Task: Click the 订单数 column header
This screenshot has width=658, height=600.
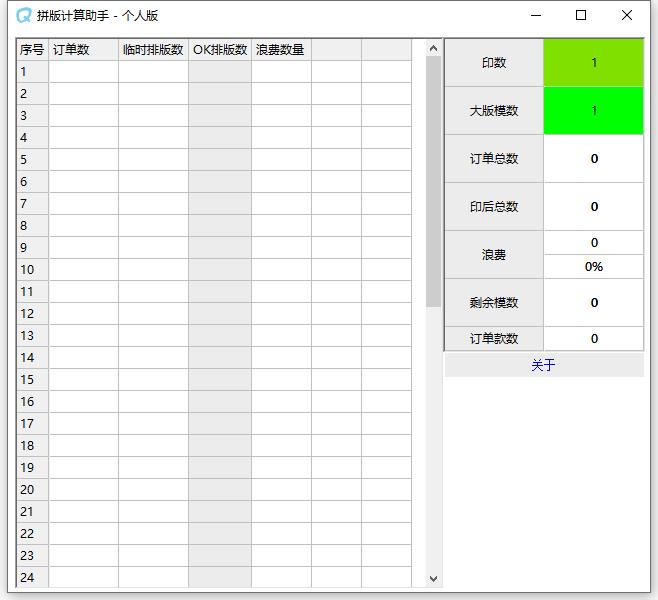Action: point(83,50)
